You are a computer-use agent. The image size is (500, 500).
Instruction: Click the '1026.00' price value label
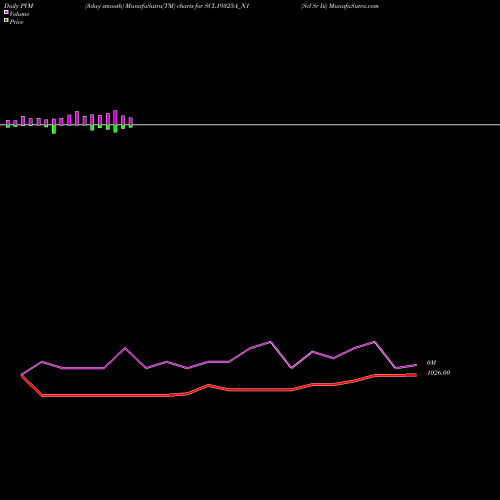(439, 373)
